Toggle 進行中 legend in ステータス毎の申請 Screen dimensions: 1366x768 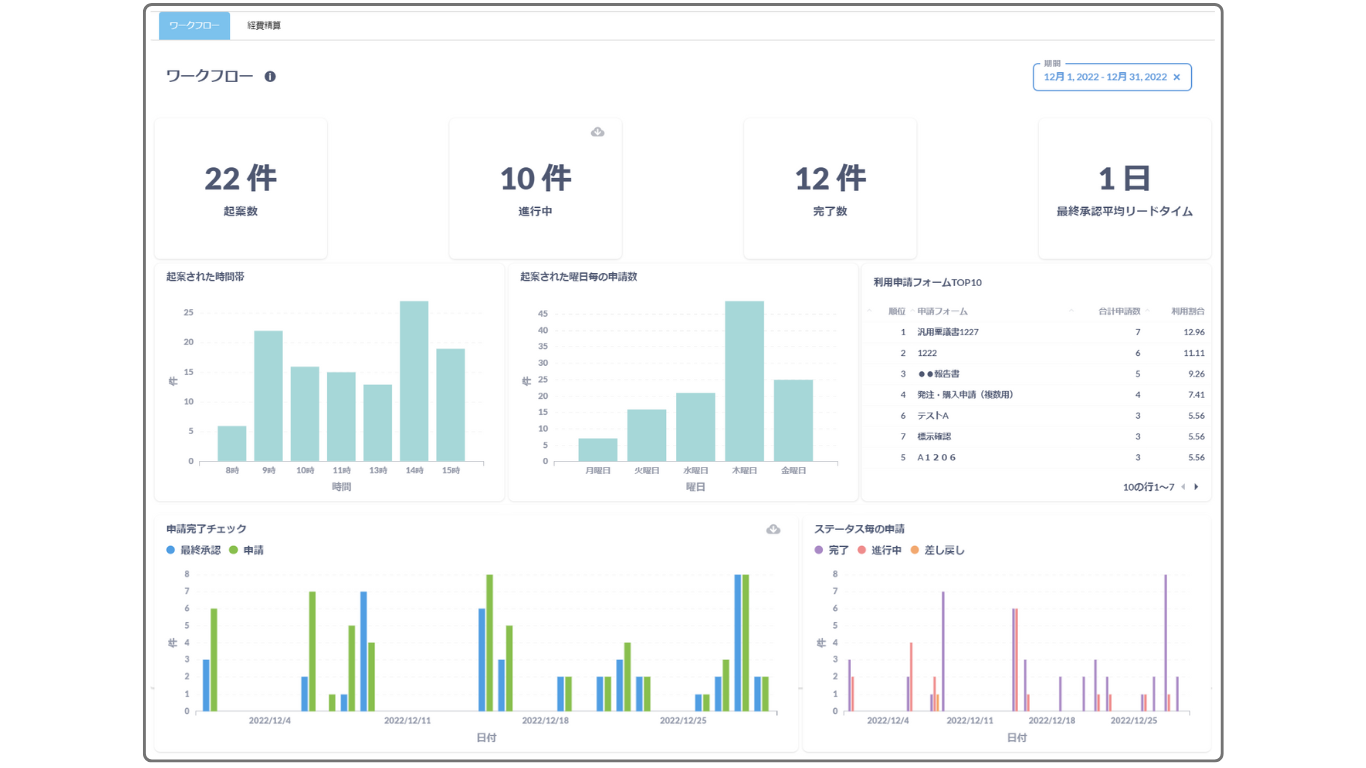point(880,550)
